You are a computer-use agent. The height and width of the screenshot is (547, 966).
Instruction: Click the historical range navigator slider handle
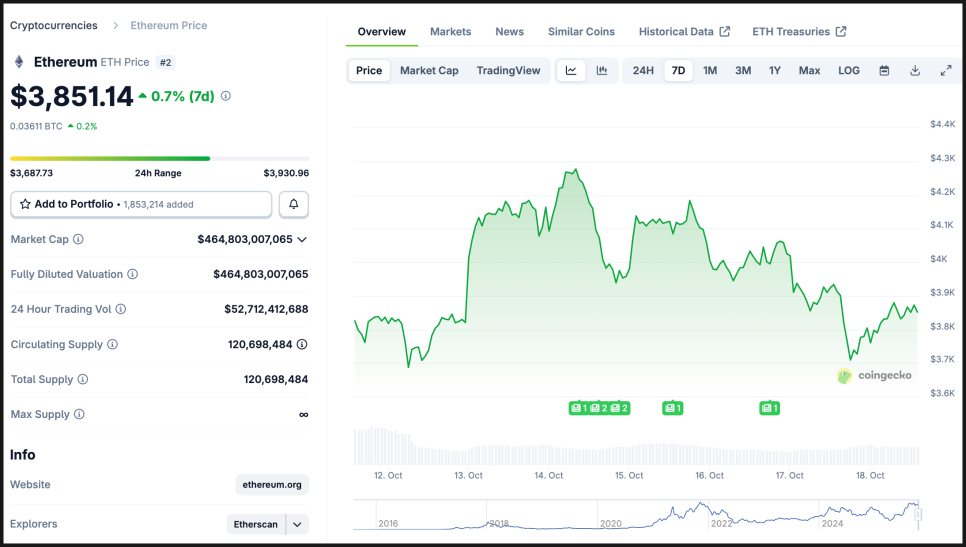918,514
